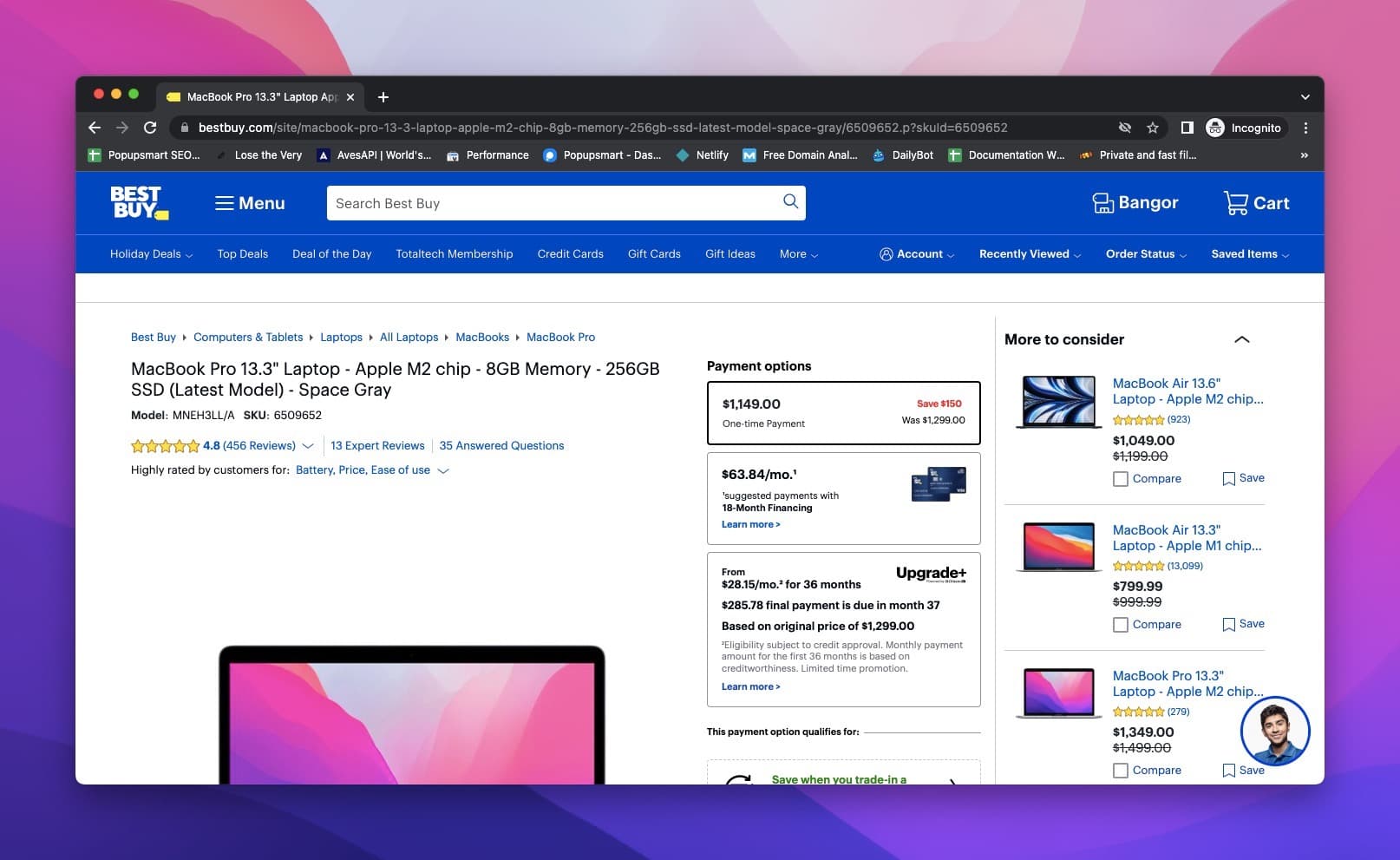Open 35 Answered Questions
Image resolution: width=1400 pixels, height=860 pixels.
[x=501, y=446]
